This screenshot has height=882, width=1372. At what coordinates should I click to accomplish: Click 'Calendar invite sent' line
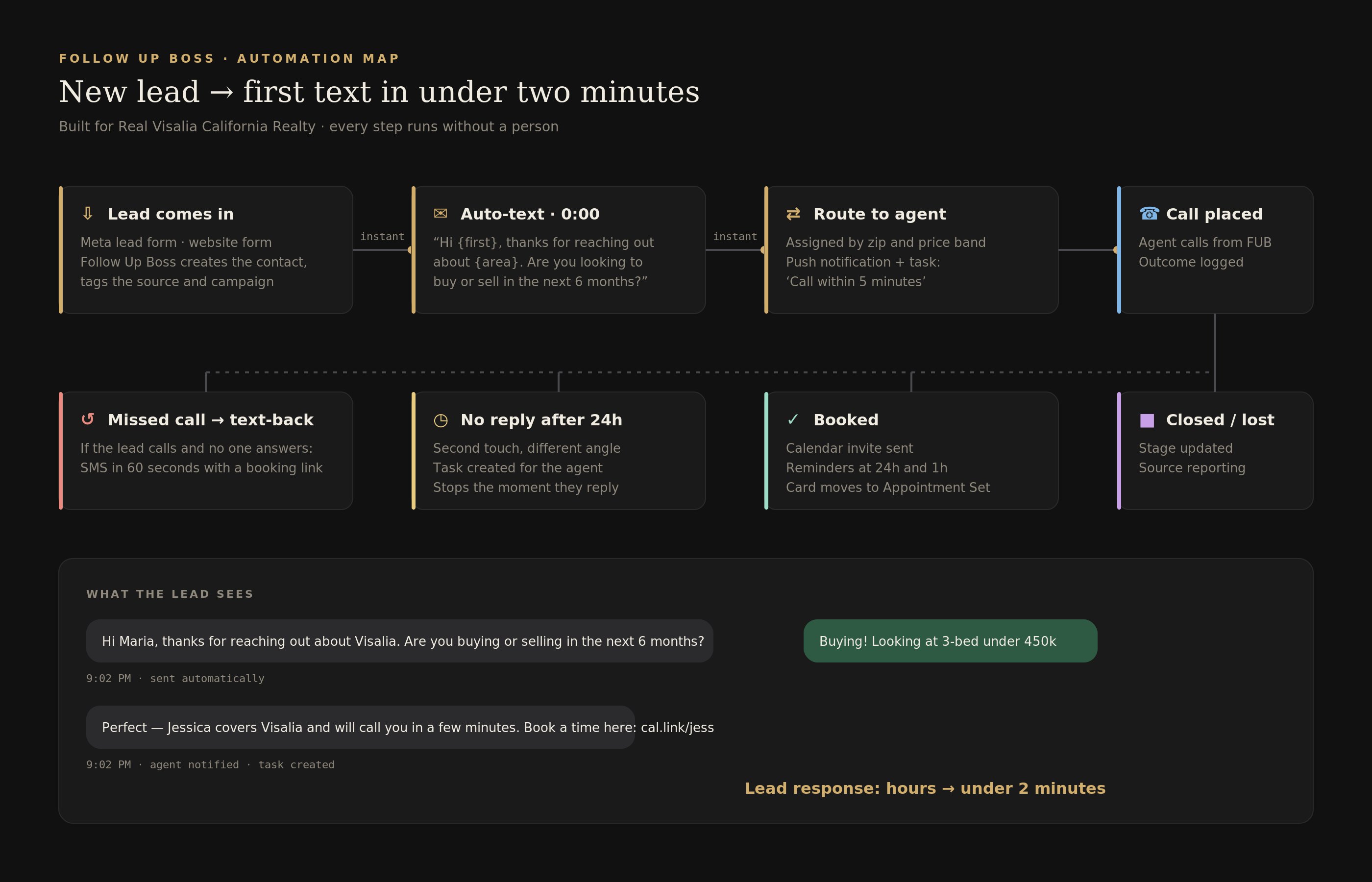point(849,448)
